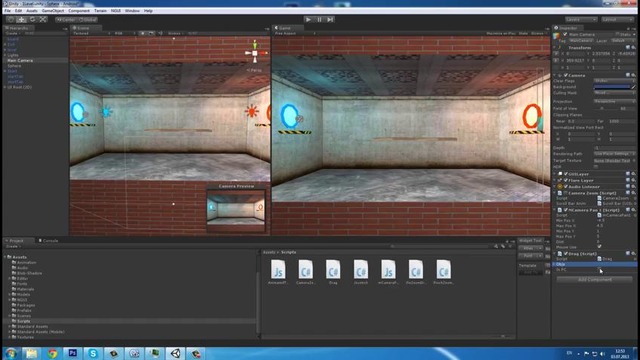Open the Layers dropdown in the top toolbar
This screenshot has width=640, height=360.
click(x=581, y=20)
